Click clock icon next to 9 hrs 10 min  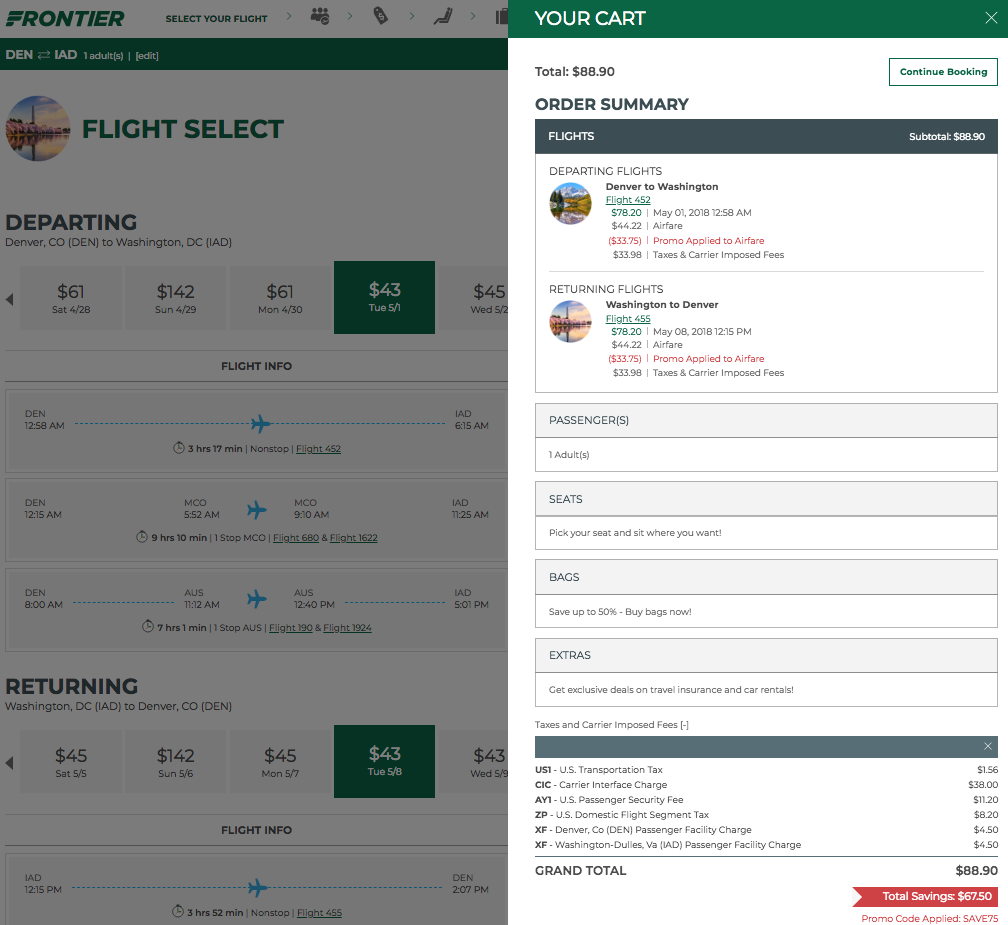[142, 537]
